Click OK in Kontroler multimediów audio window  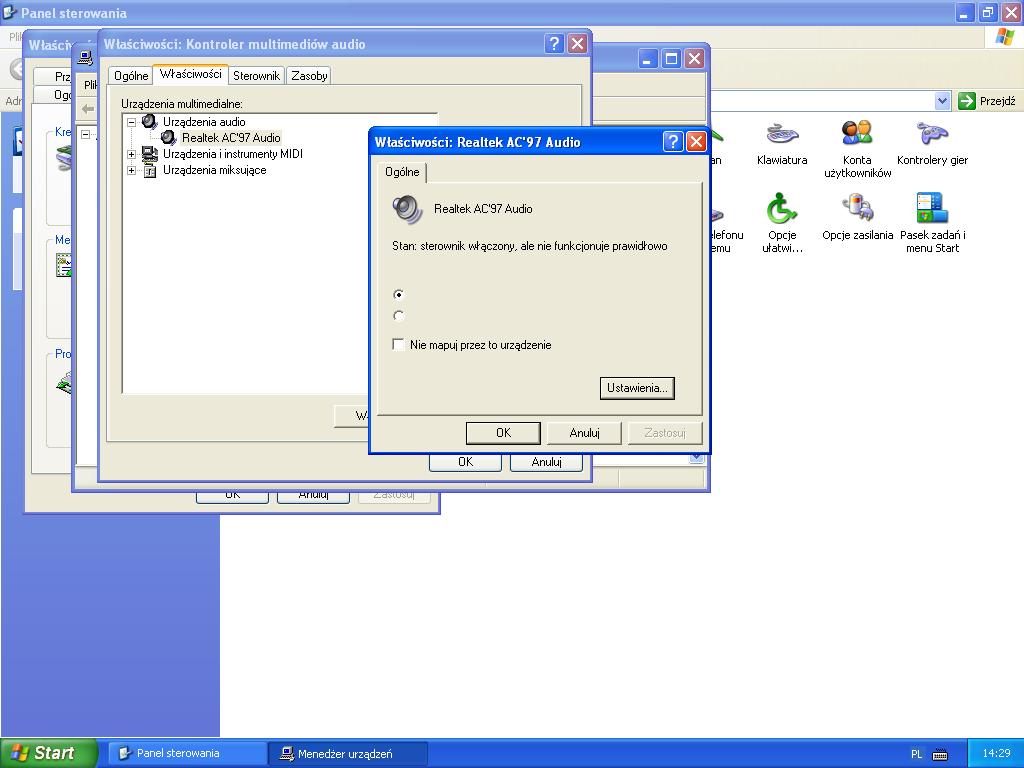[465, 462]
